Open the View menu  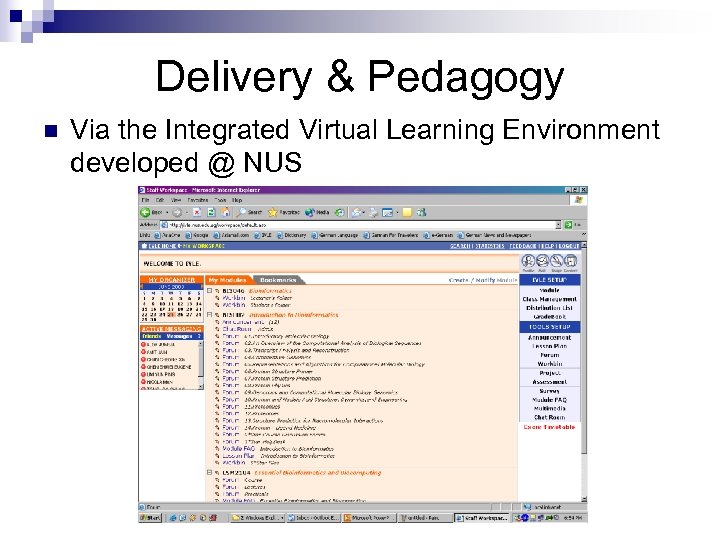[x=175, y=200]
